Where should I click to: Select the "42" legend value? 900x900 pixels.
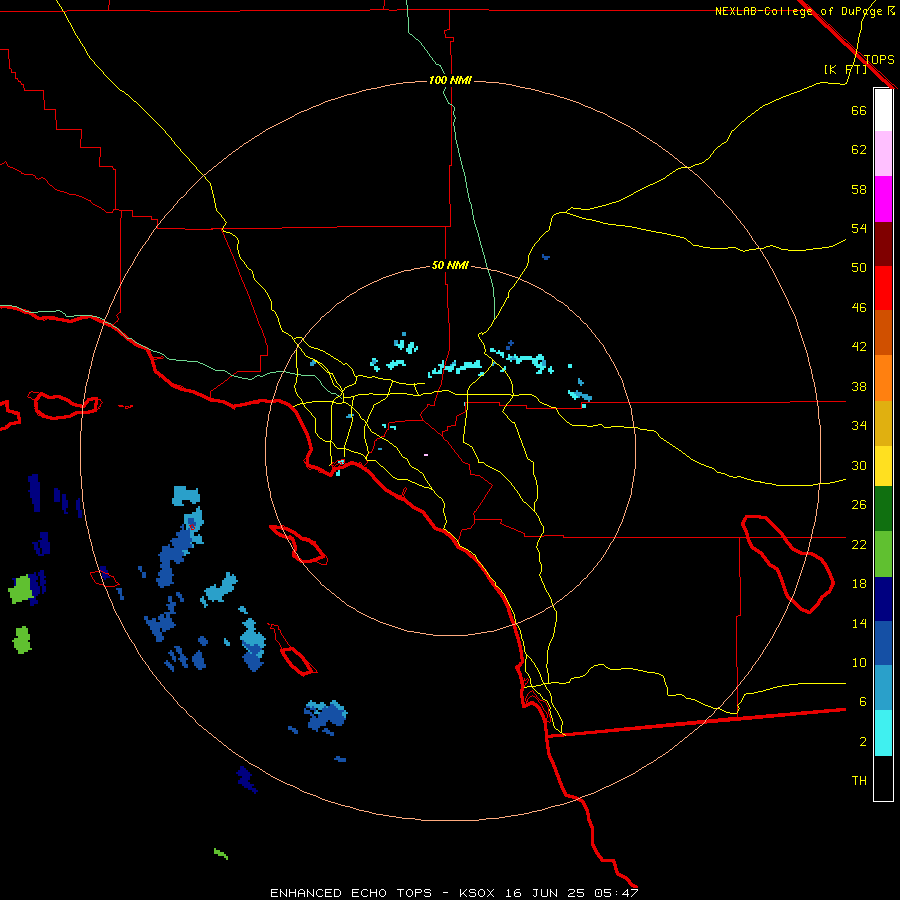pyautogui.click(x=859, y=347)
